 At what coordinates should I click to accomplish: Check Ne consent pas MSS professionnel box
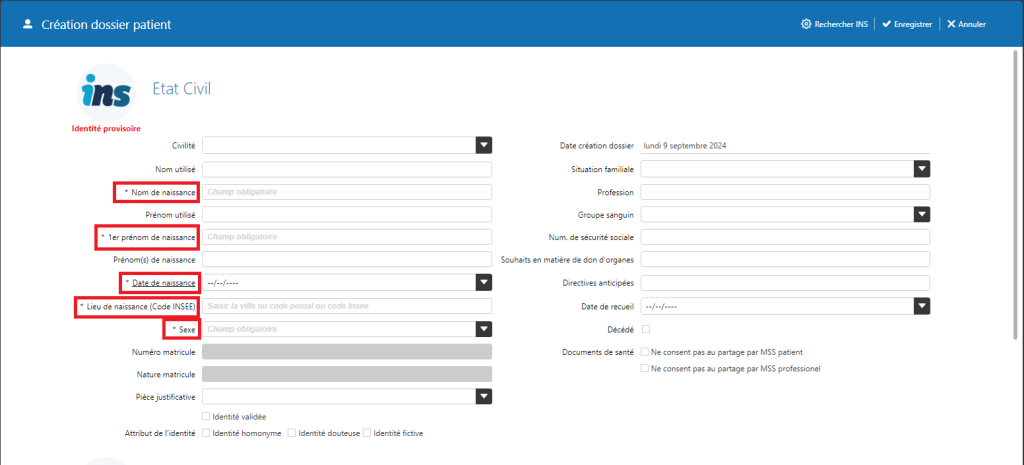645,369
